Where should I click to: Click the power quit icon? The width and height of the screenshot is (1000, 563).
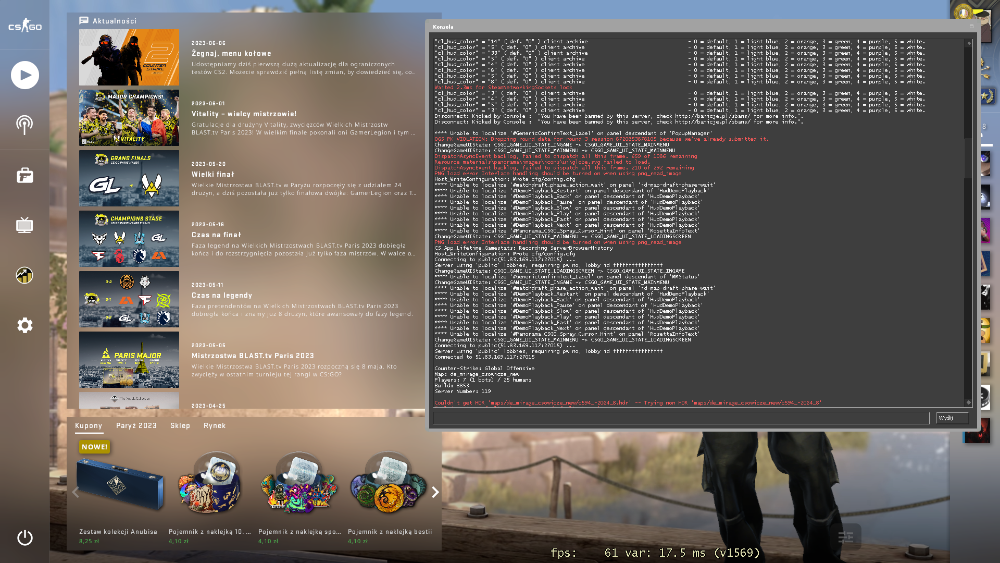[25, 538]
